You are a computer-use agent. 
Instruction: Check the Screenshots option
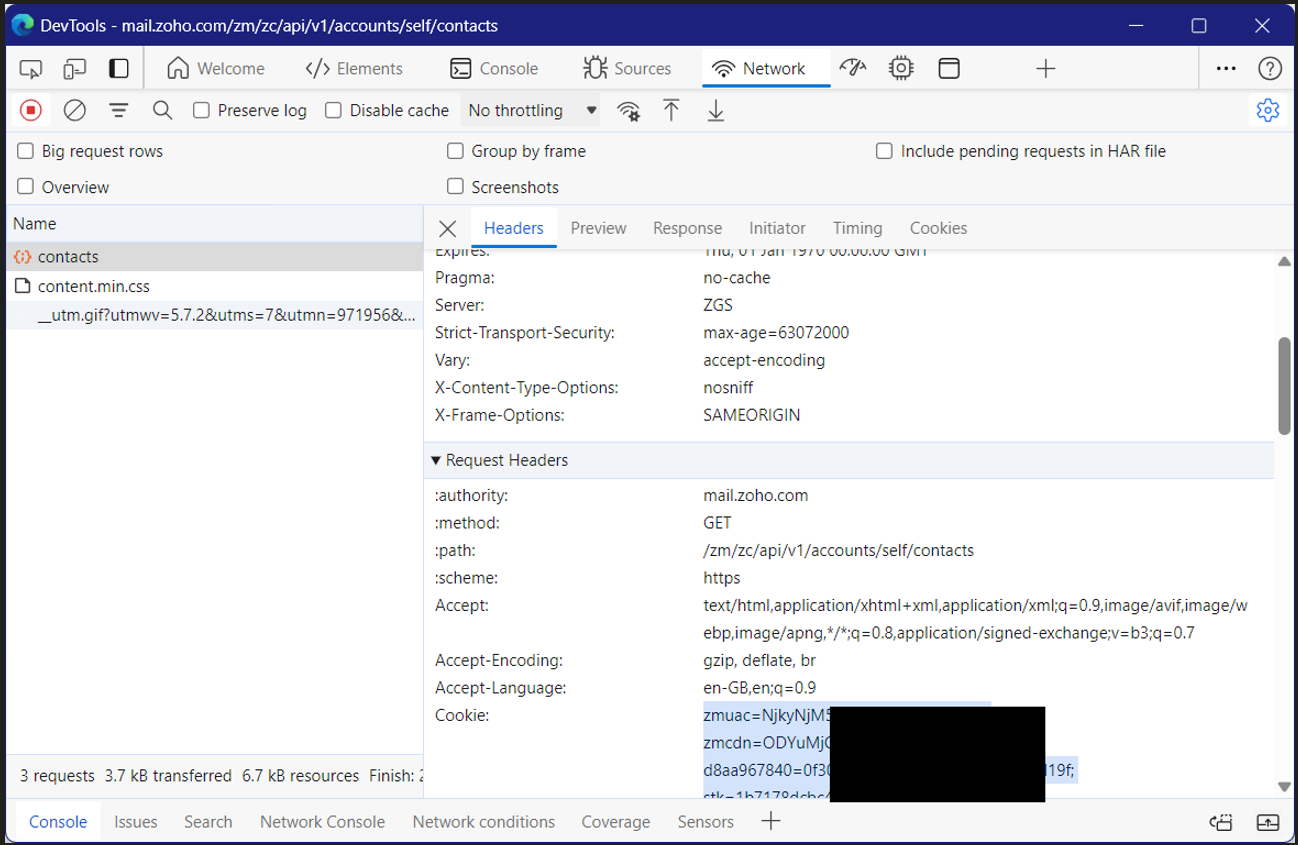tap(455, 187)
